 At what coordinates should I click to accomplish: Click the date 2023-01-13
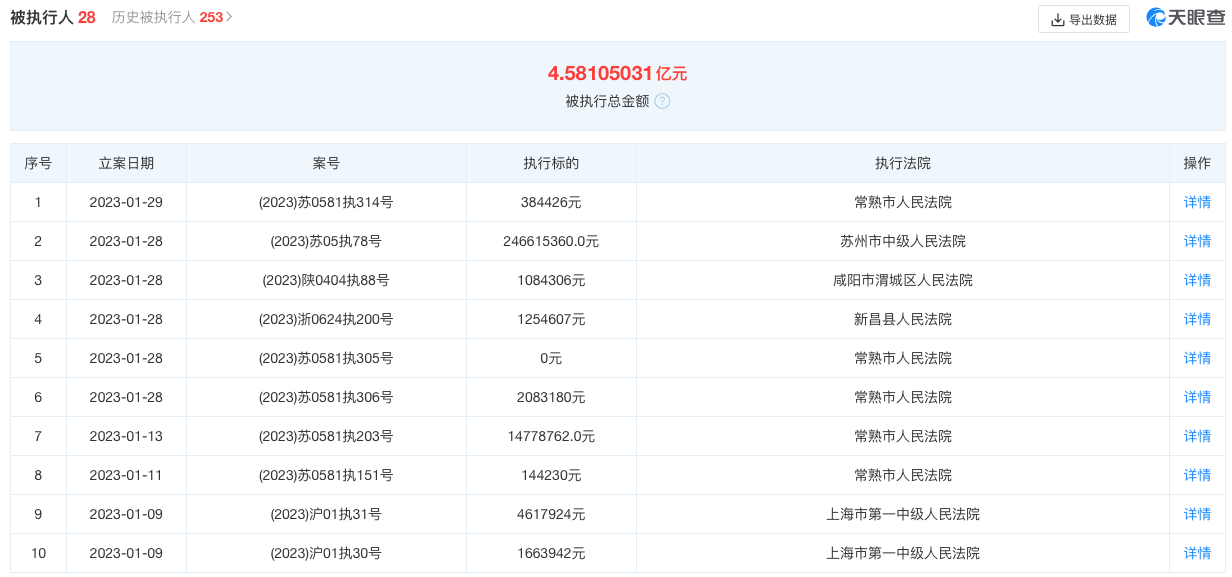[126, 436]
